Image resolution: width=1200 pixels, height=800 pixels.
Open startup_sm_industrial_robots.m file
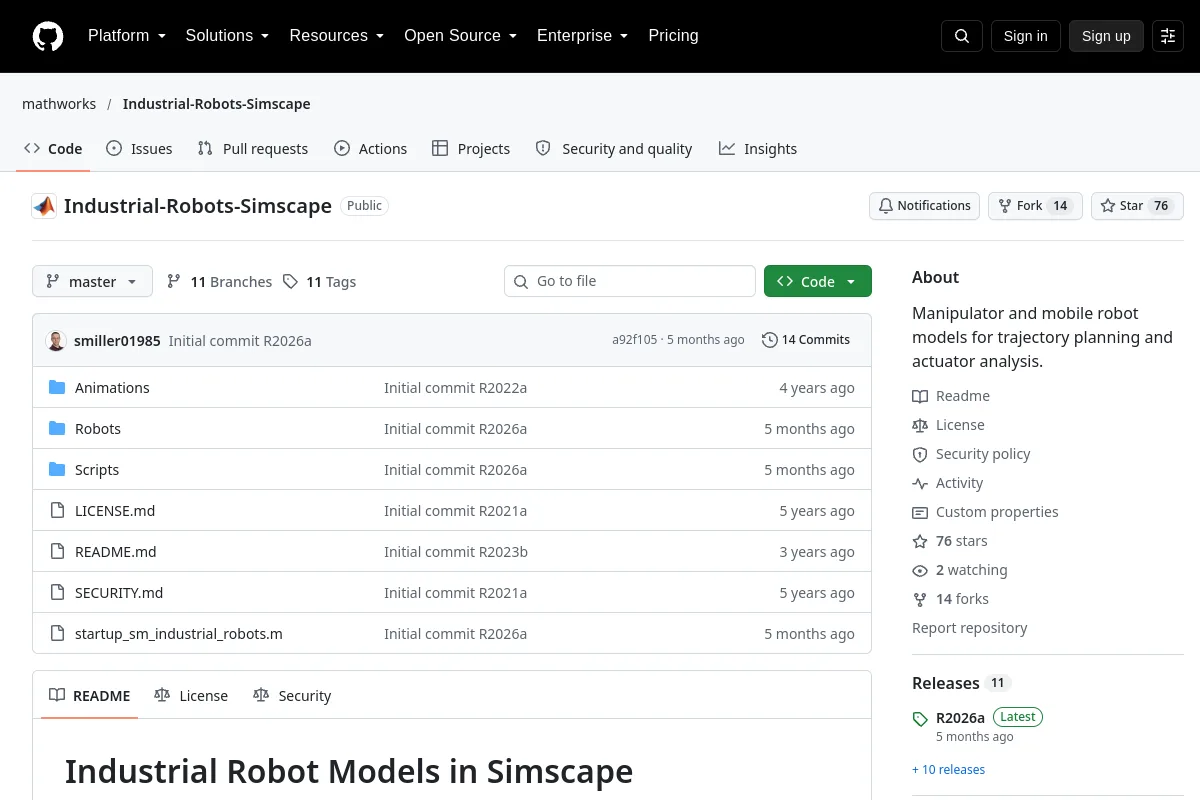click(179, 634)
